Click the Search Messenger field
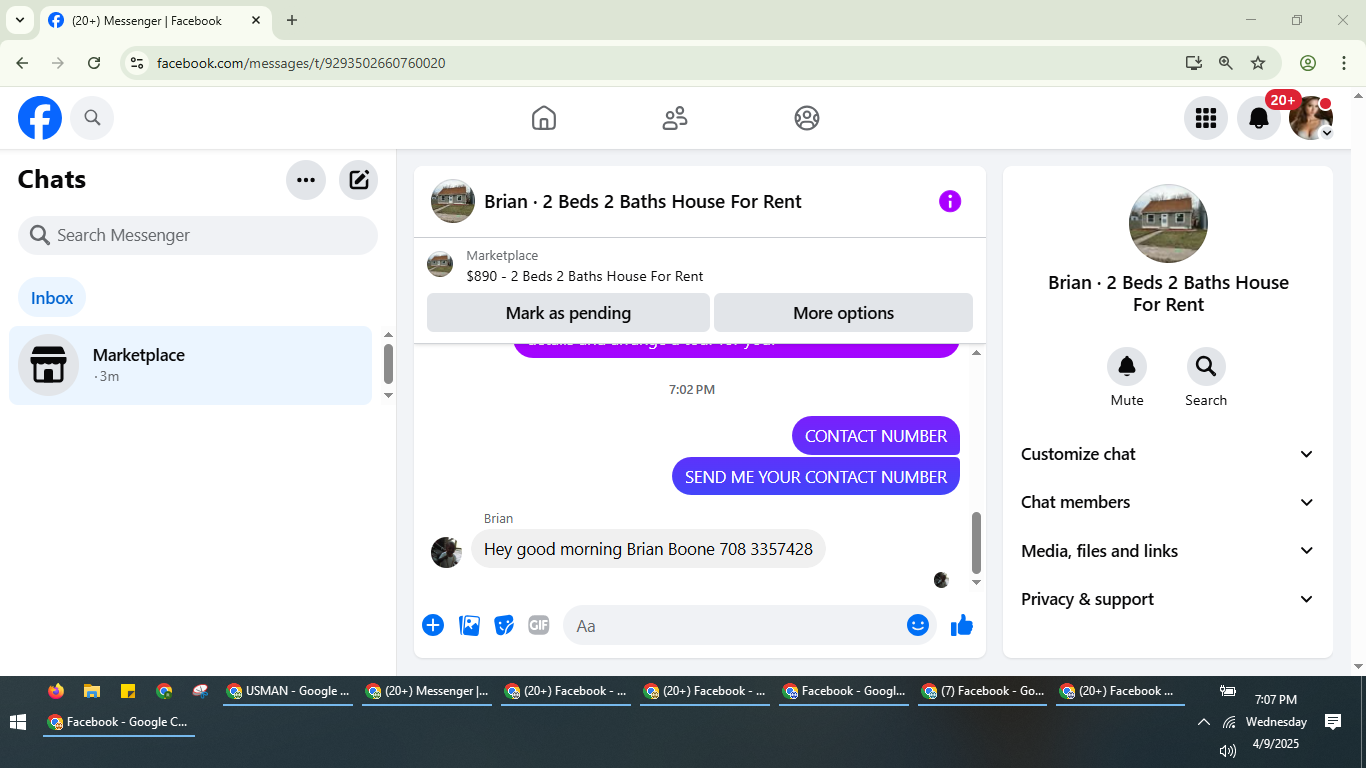 (x=198, y=235)
